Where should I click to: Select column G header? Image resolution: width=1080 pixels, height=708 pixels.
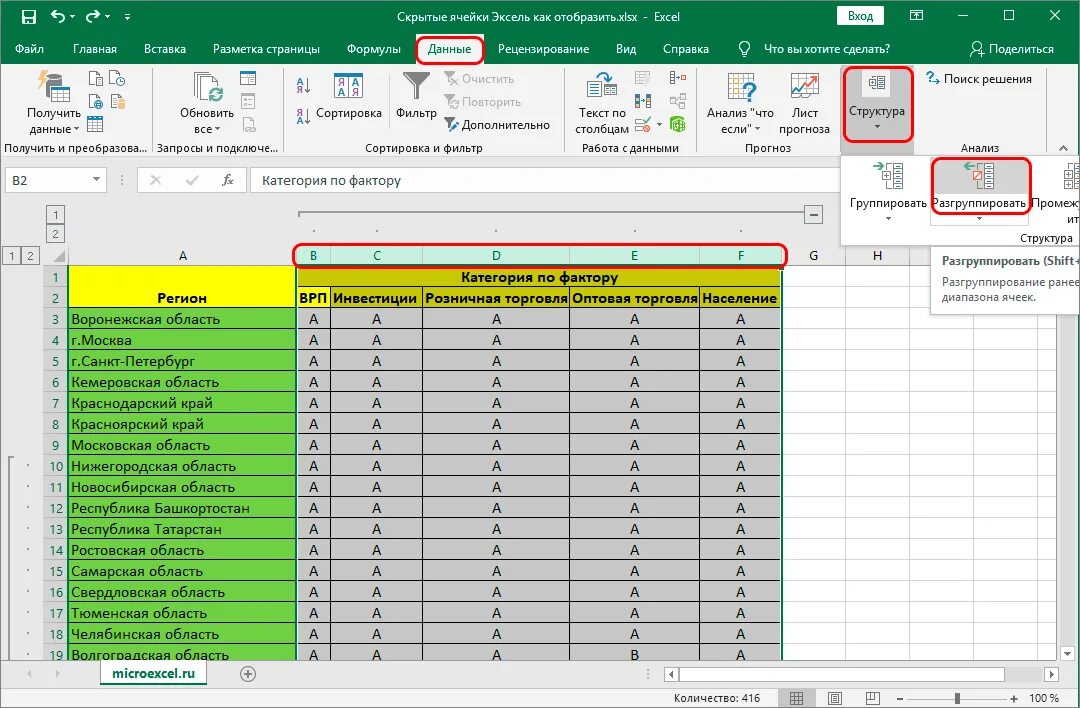click(813, 256)
